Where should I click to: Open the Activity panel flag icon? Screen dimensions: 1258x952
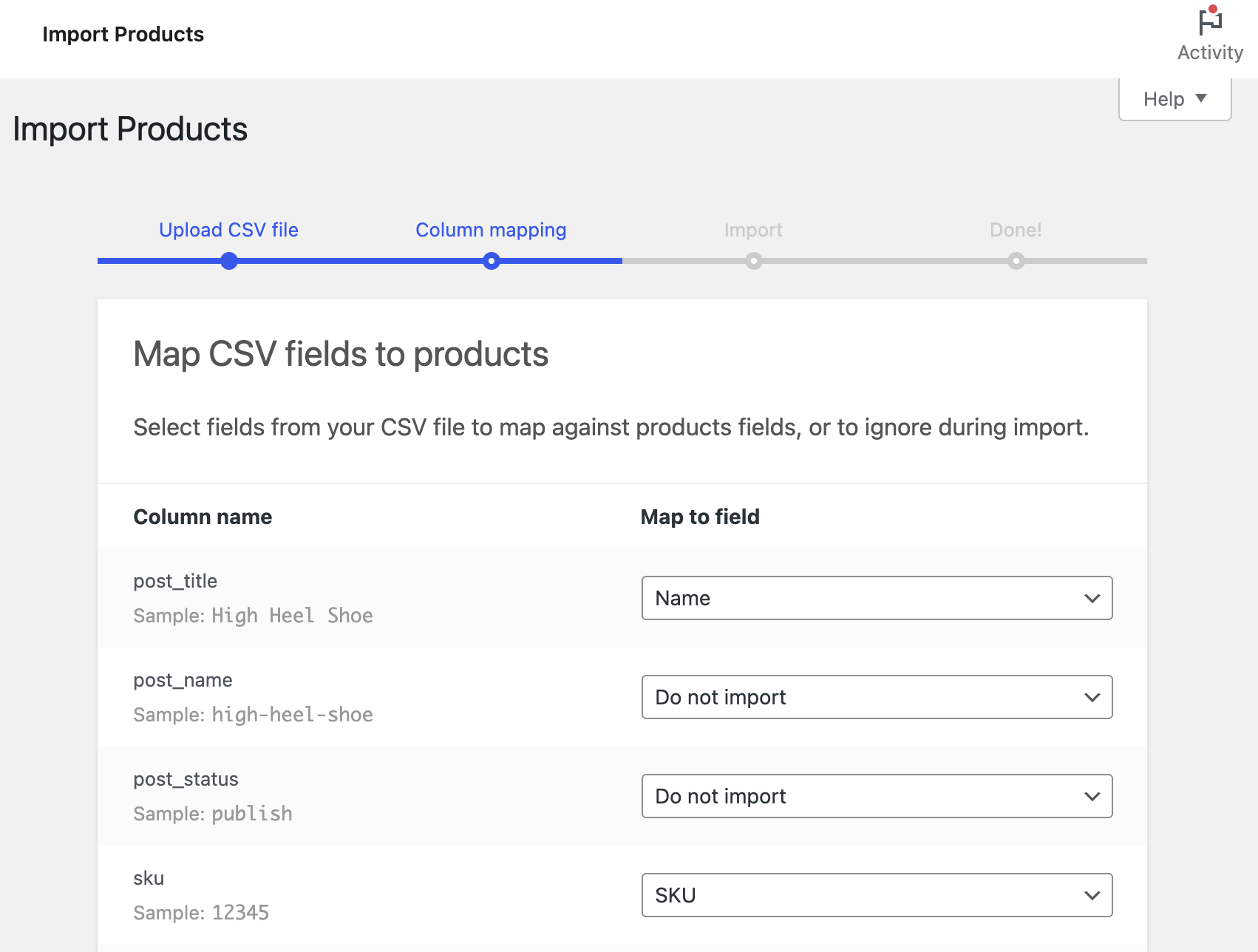pyautogui.click(x=1210, y=21)
